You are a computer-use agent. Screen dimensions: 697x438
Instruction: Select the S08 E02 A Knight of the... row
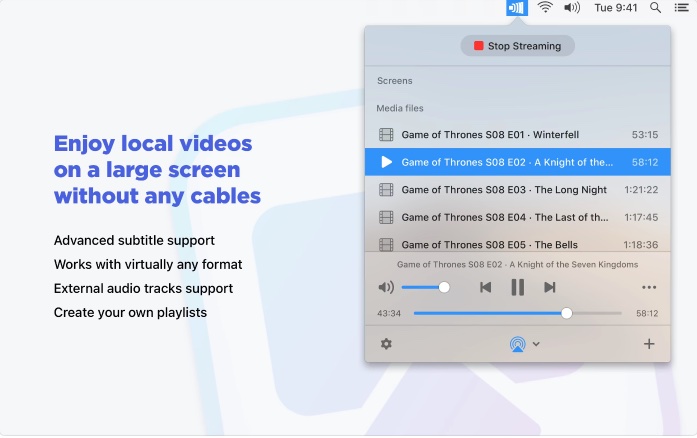[x=517, y=162]
